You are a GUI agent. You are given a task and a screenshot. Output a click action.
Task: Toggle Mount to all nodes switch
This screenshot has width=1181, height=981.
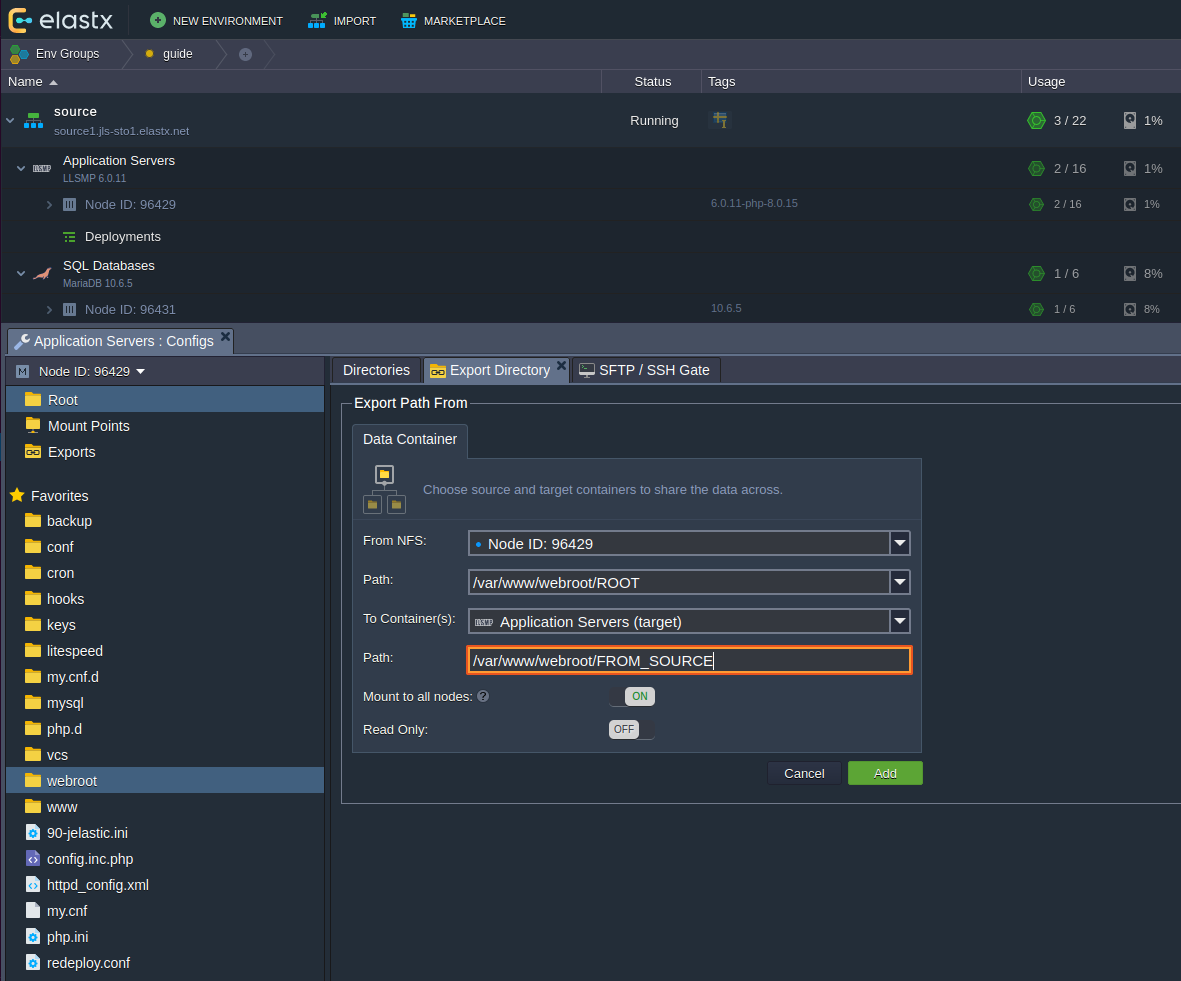632,696
